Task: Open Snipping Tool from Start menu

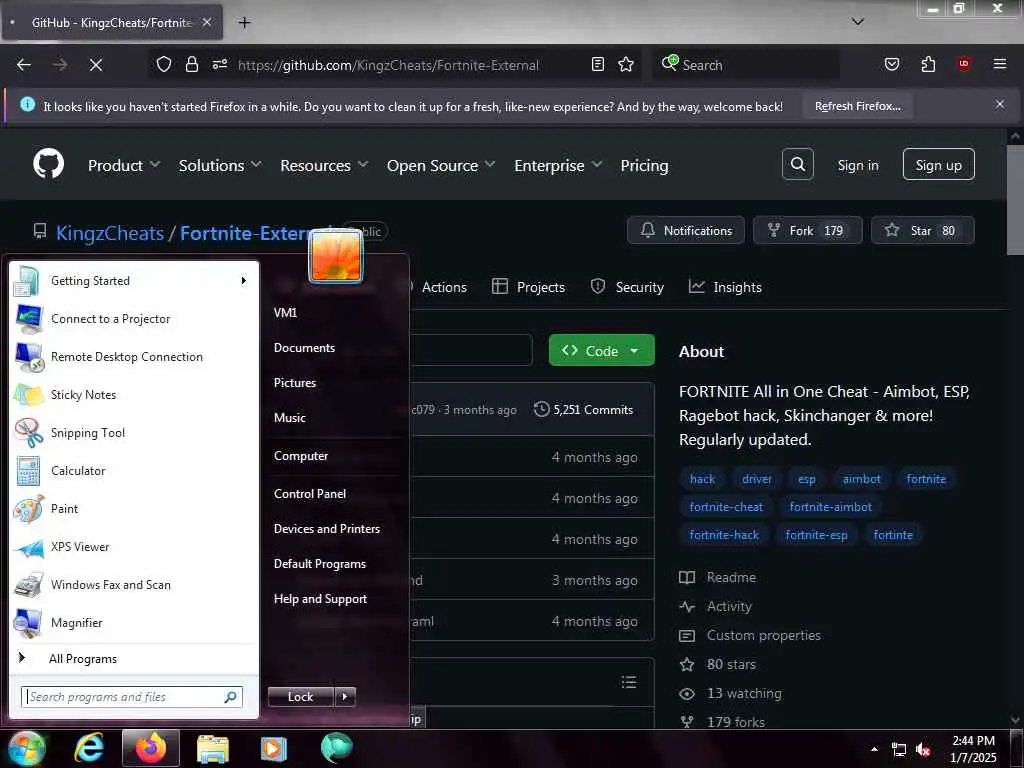Action: 134,432
